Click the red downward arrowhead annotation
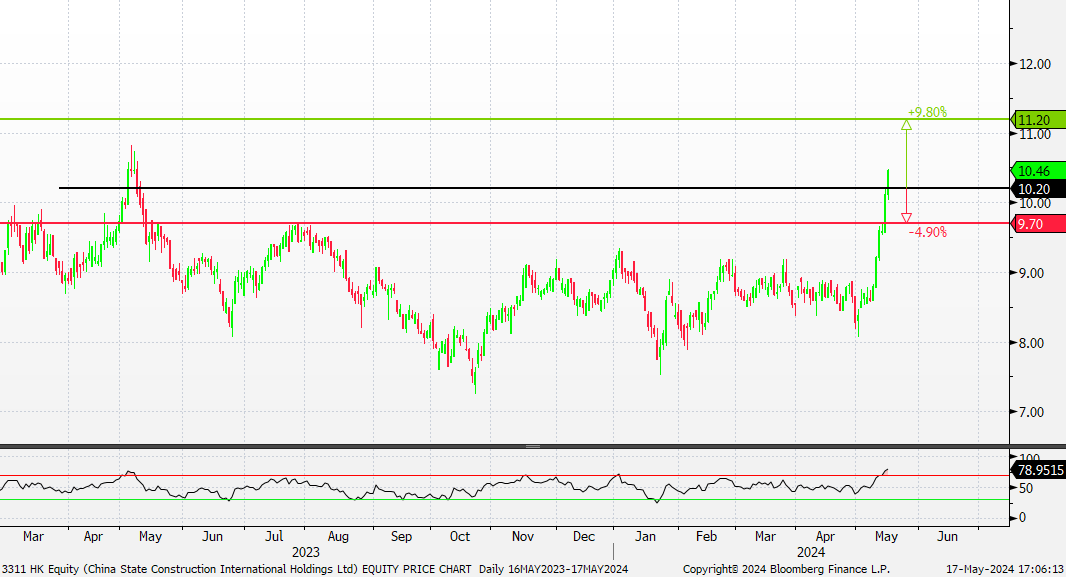 (906, 217)
